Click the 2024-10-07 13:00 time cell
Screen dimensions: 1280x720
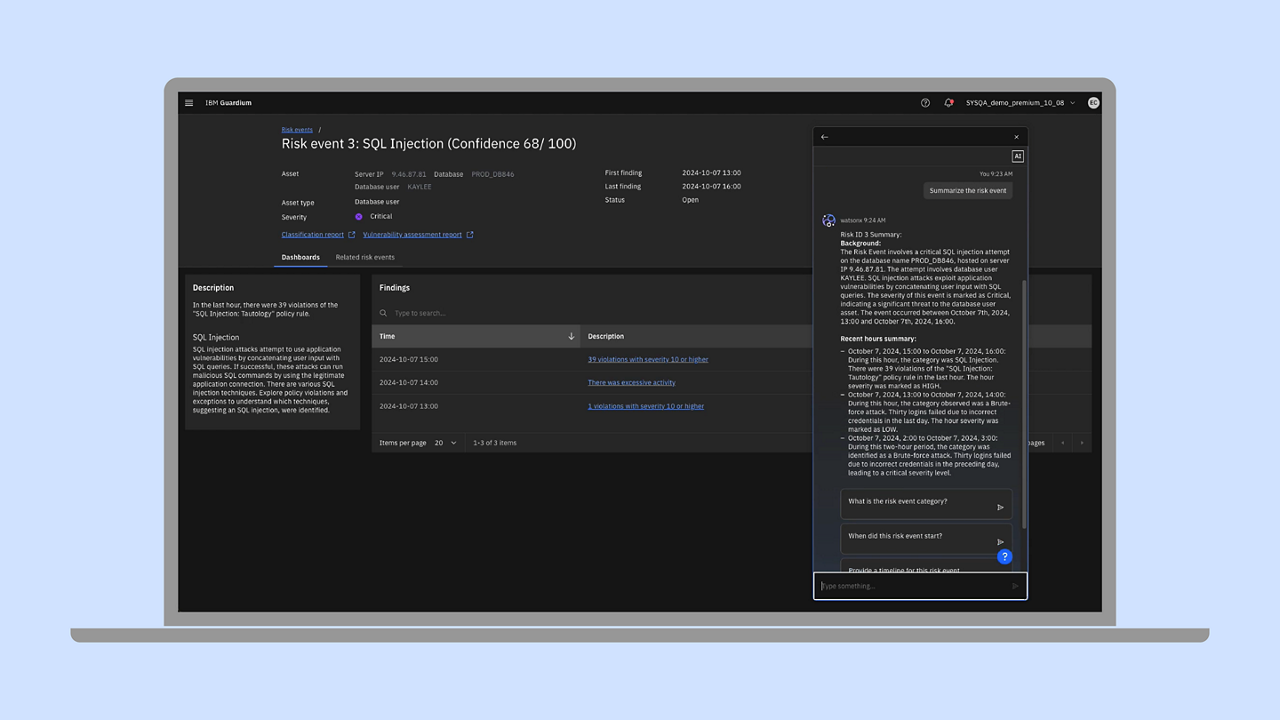408,406
